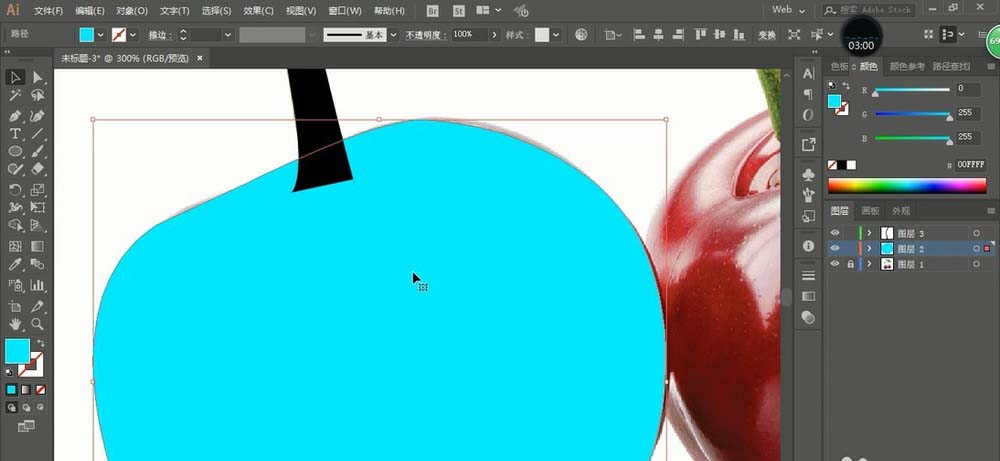Select the Eyedropper tool
Screen dimensions: 1000x461
[16, 264]
